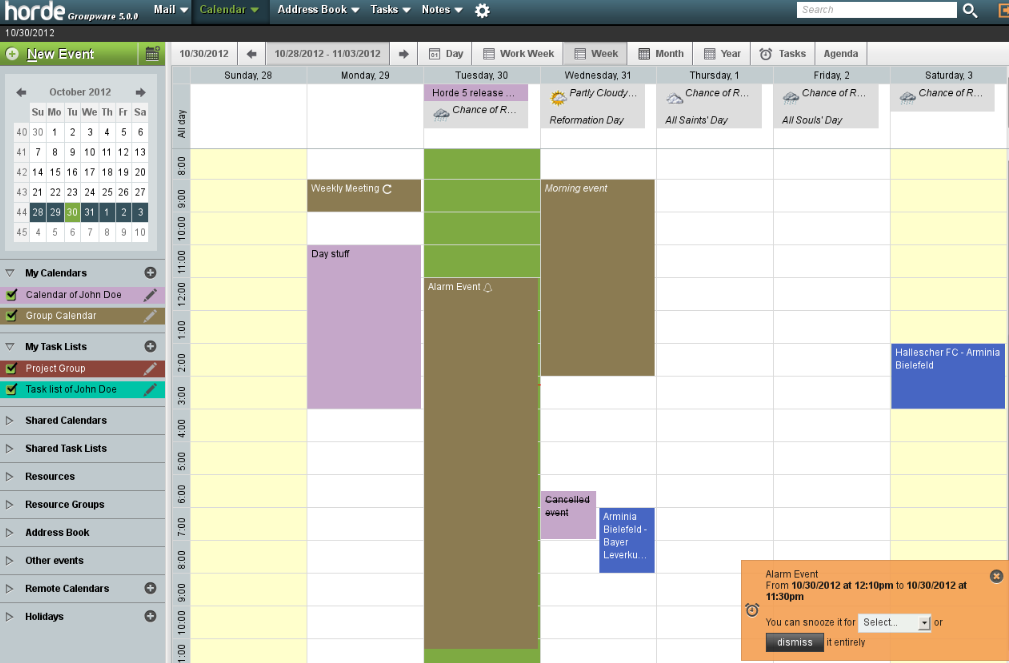Click the Tuesday, 30 column header

point(481,75)
